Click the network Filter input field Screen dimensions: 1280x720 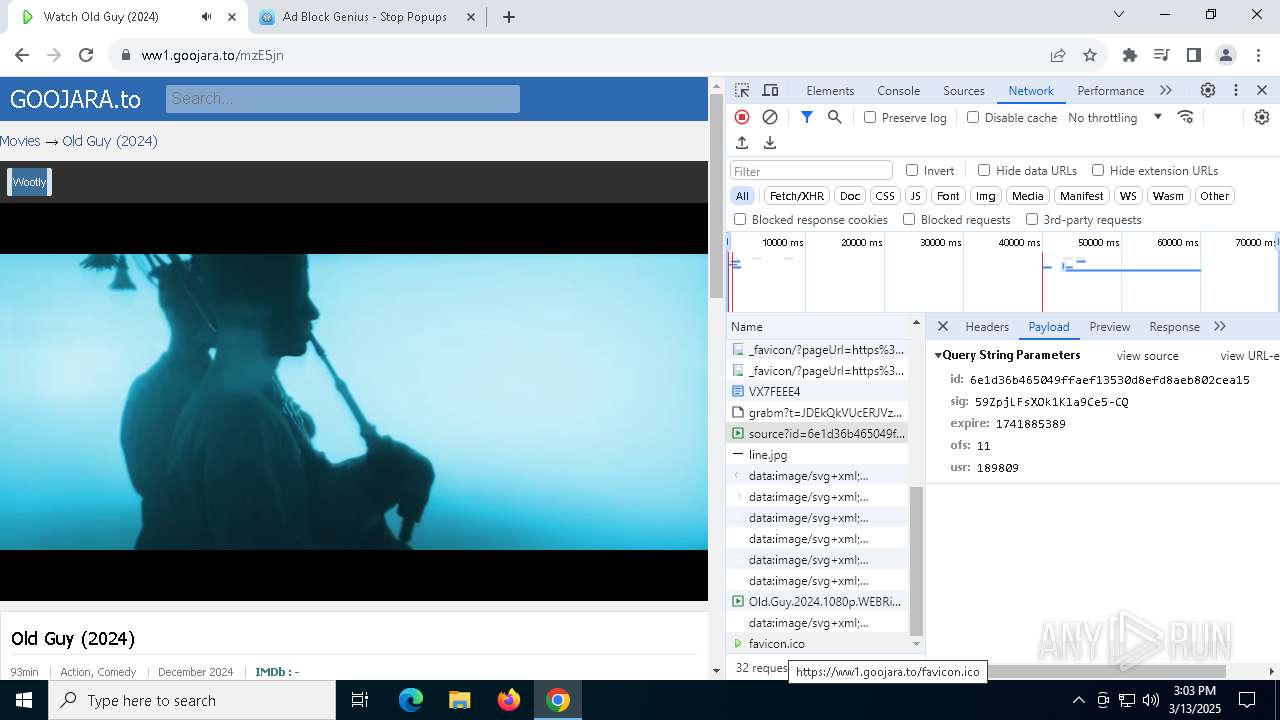point(811,171)
